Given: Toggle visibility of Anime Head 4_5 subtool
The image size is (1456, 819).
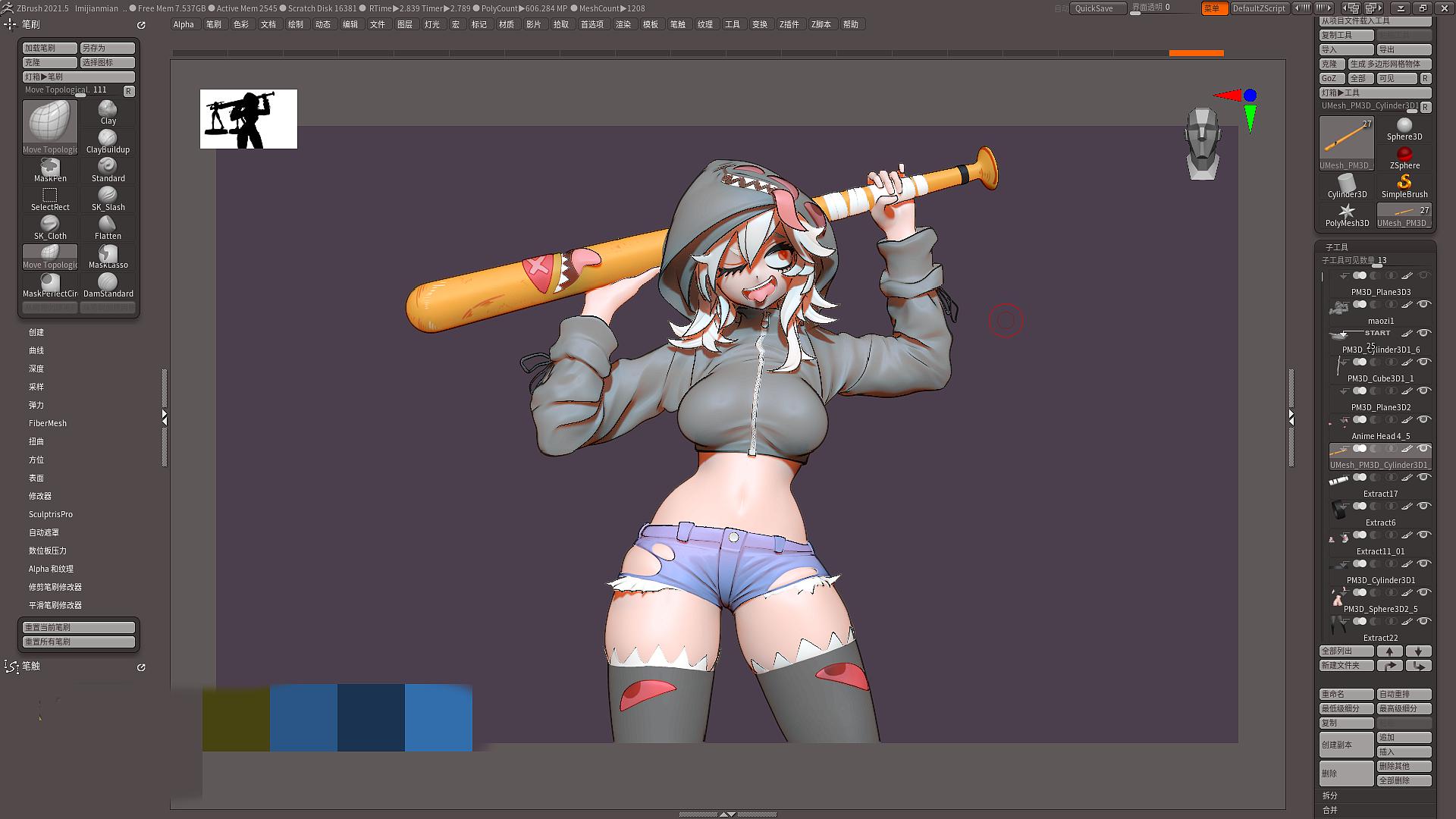Looking at the screenshot, I should 1424,419.
